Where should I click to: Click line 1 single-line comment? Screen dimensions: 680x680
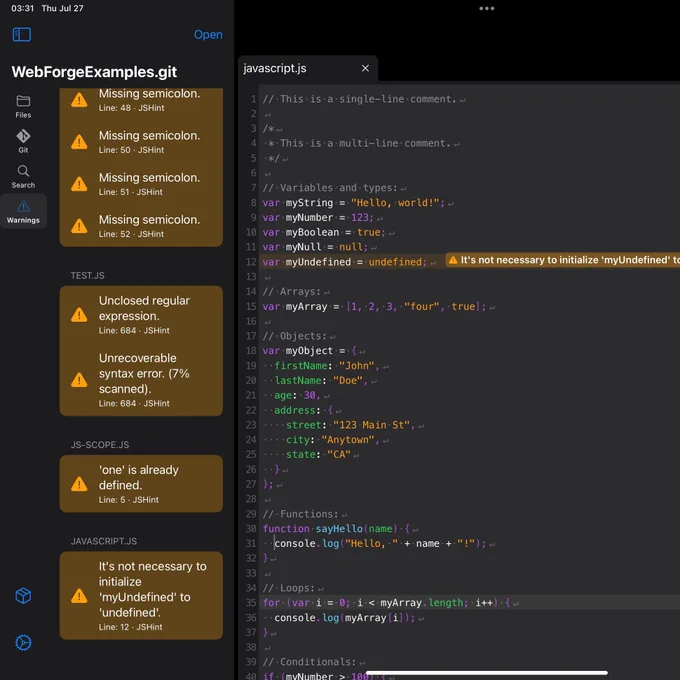[x=360, y=99]
